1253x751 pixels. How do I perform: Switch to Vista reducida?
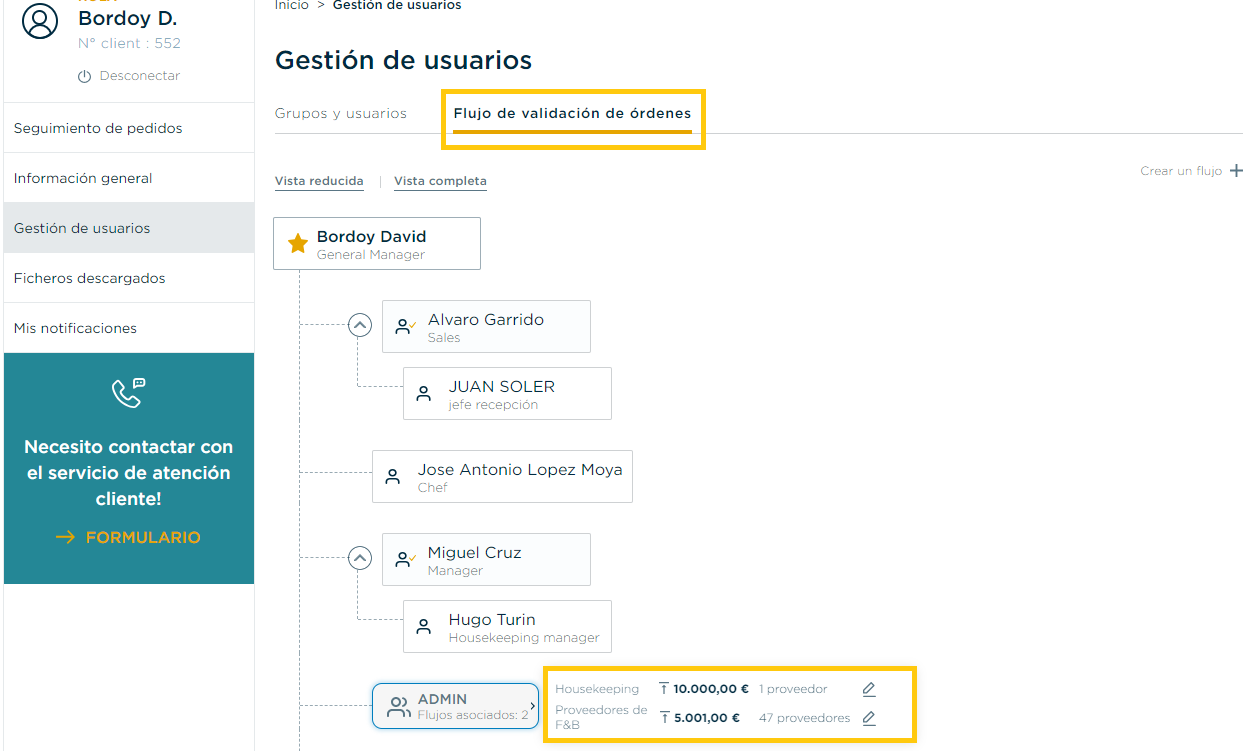coord(319,181)
